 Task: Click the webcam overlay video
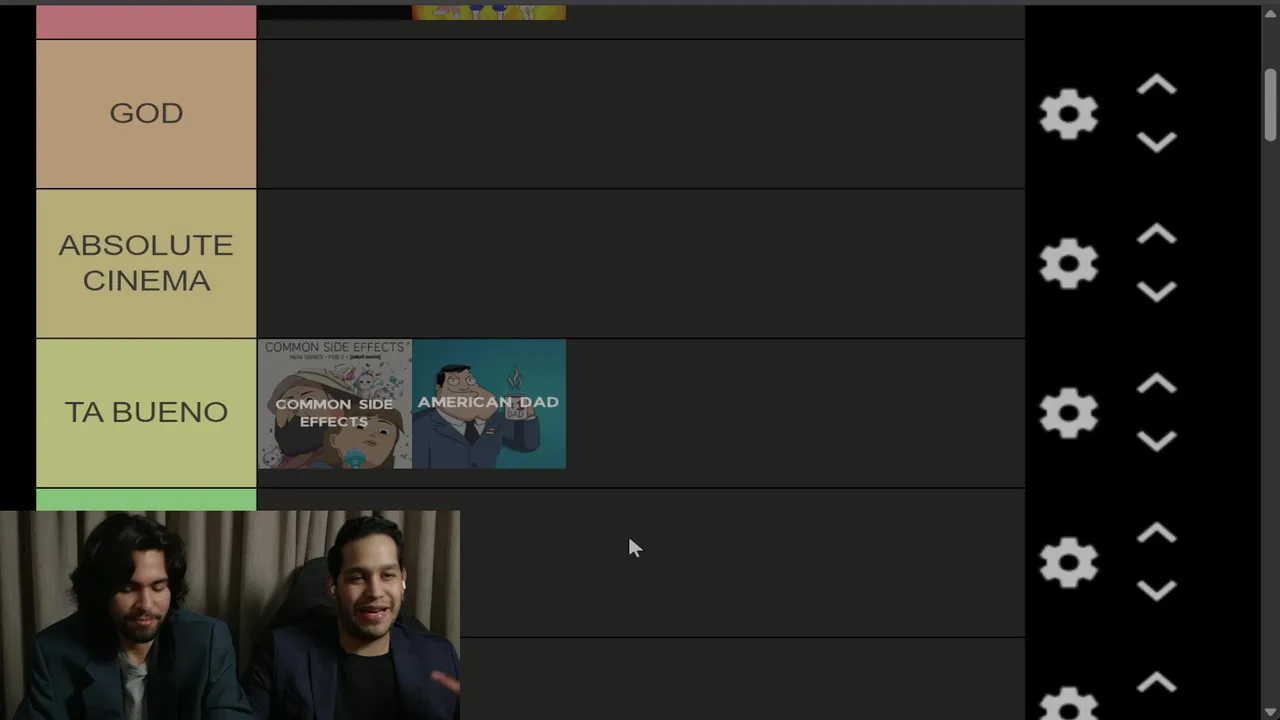230,615
